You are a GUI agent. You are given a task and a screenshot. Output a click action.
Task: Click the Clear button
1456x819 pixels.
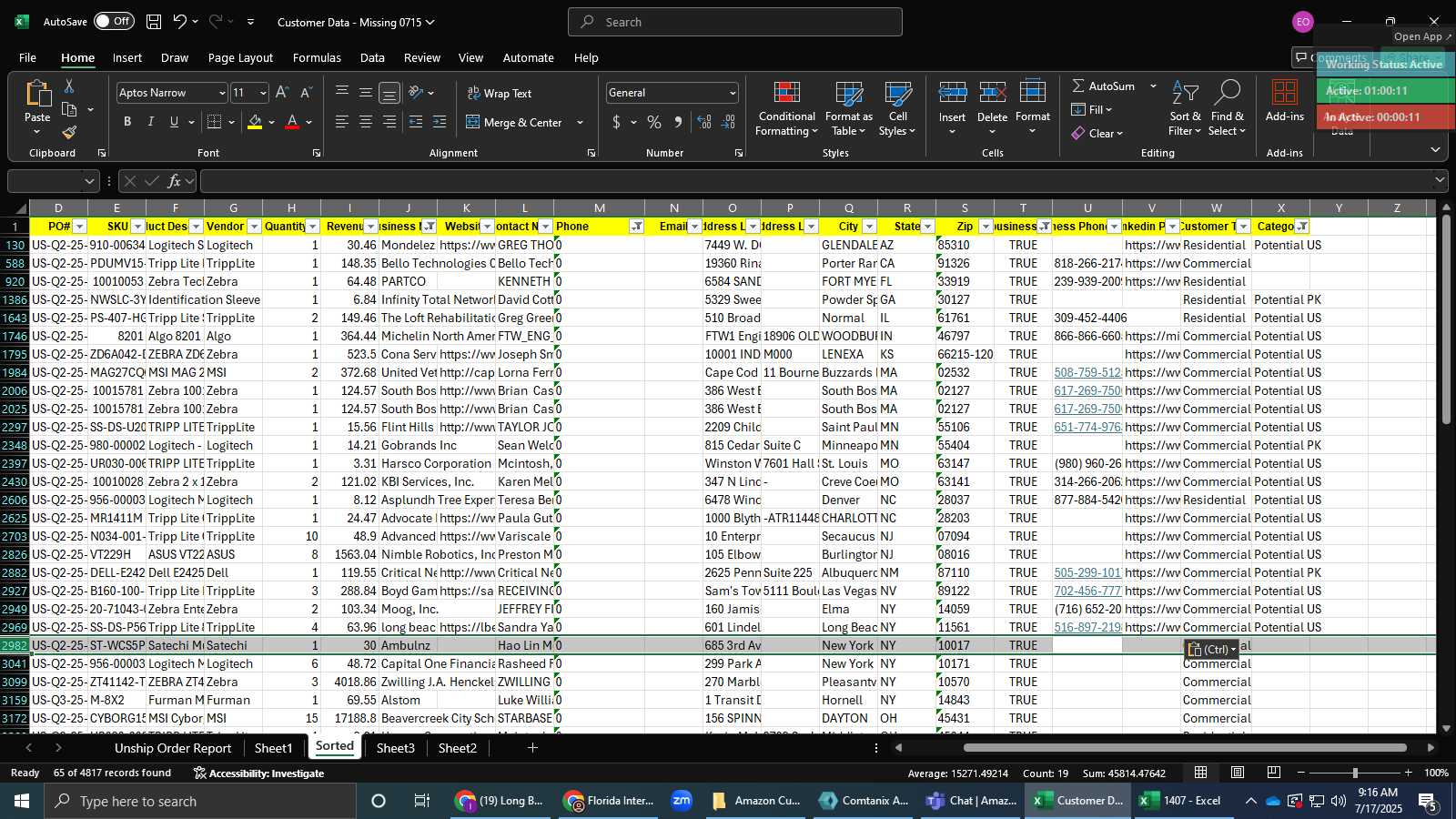1096,133
